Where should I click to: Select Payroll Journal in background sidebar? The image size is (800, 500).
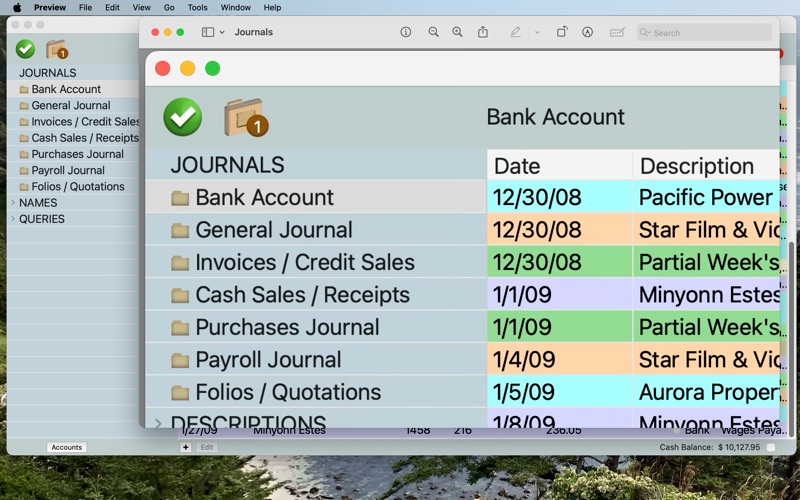[x=72, y=170]
